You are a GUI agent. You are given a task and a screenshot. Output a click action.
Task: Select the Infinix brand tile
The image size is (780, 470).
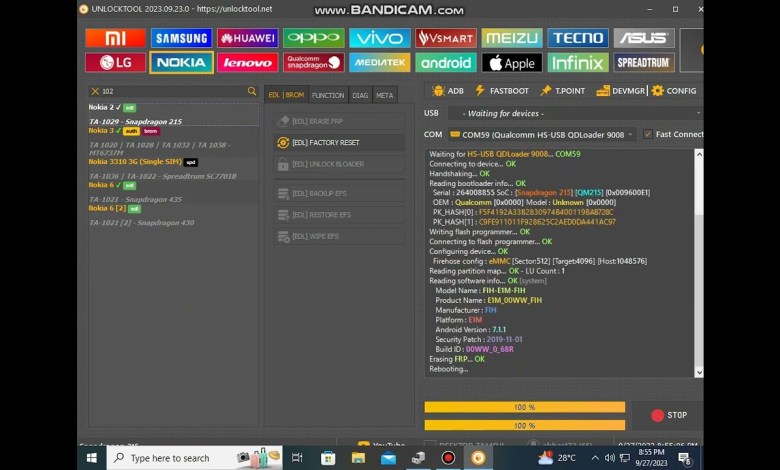pyautogui.click(x=578, y=63)
